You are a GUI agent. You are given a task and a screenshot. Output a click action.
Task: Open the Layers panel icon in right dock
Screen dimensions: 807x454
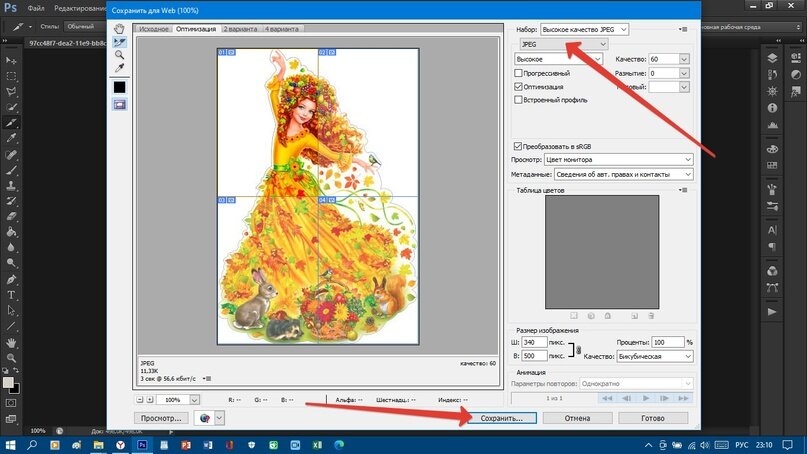click(x=772, y=58)
